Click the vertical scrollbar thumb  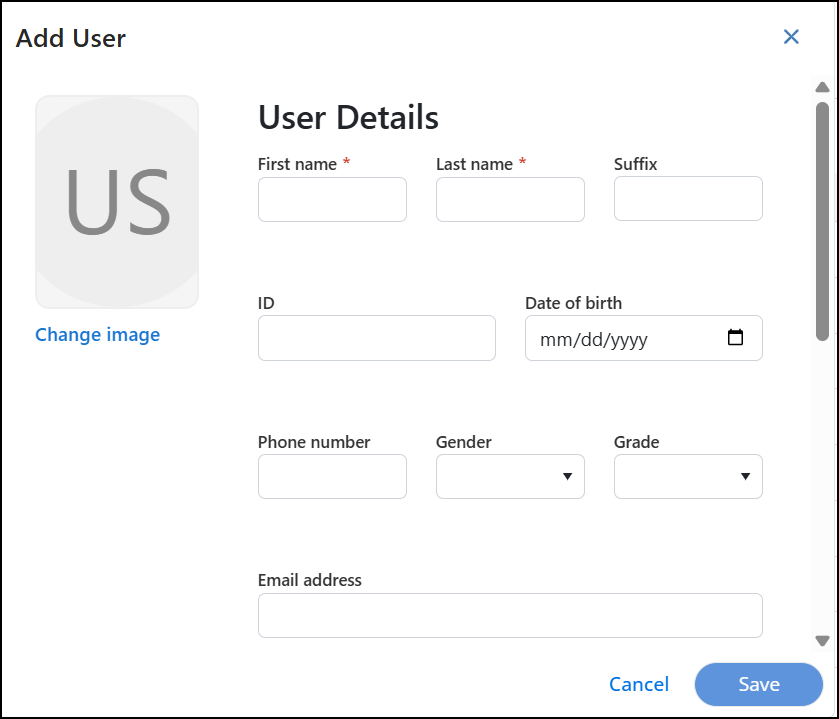tap(822, 221)
